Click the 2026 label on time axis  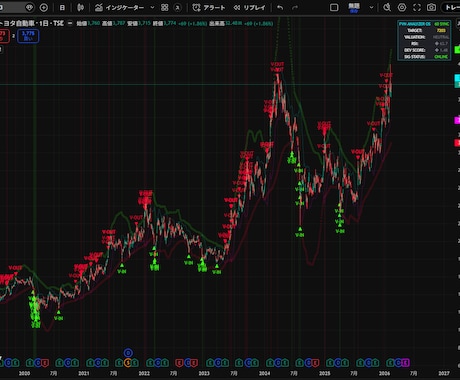tap(384, 373)
